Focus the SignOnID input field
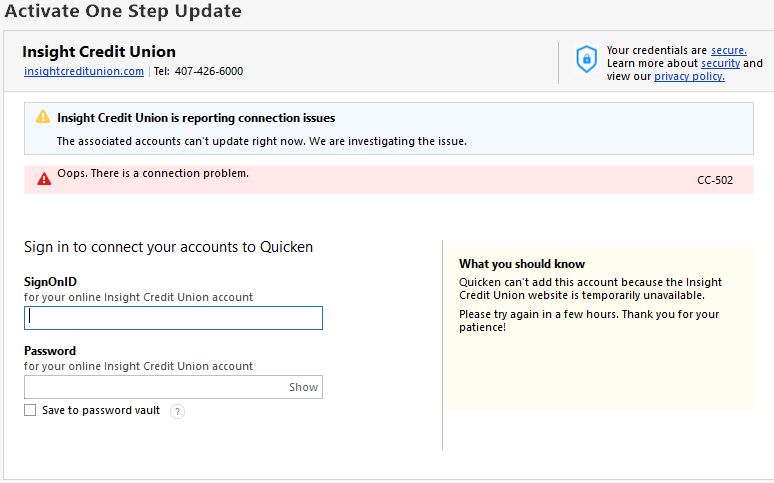Screen dimensions: 774x483 (173, 318)
